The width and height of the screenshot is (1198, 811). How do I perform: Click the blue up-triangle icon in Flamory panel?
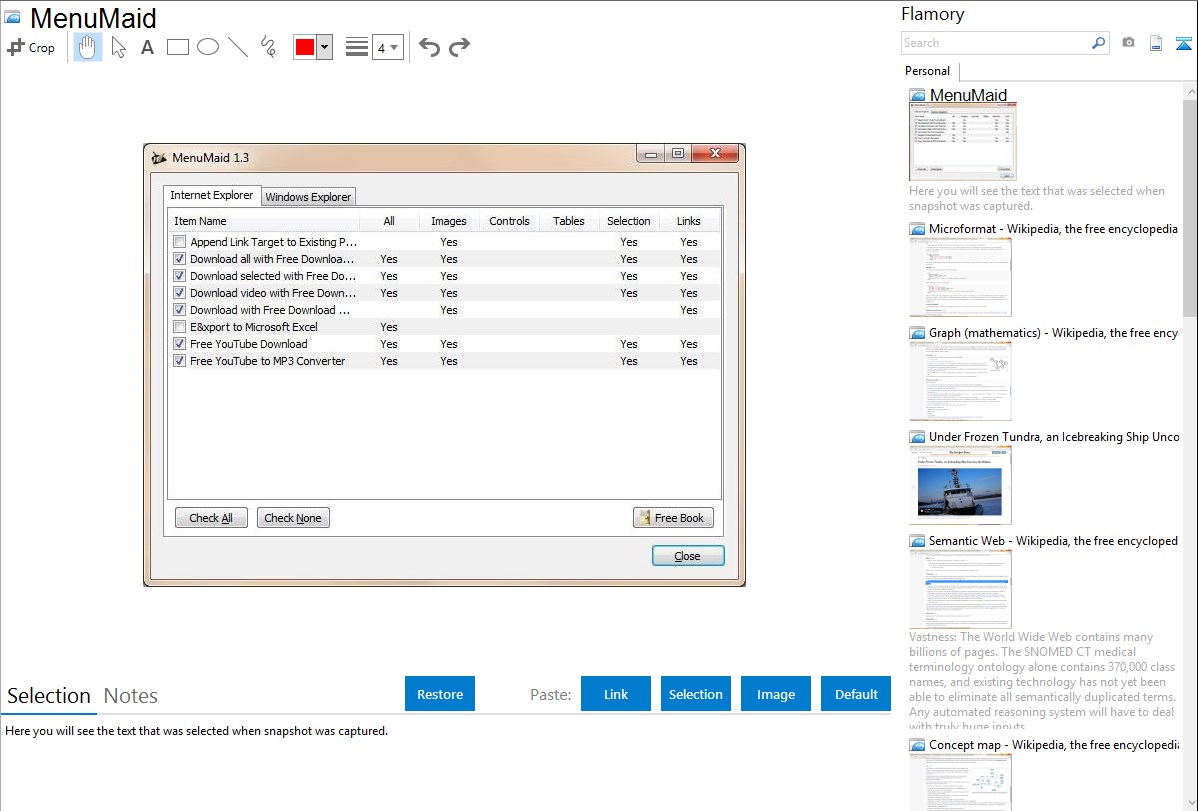tap(1183, 43)
